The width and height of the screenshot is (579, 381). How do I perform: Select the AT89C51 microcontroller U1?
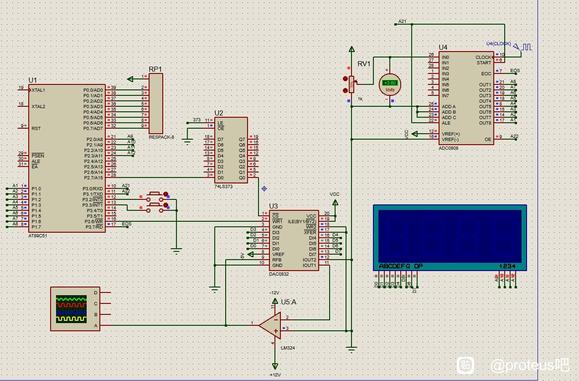coord(67,159)
